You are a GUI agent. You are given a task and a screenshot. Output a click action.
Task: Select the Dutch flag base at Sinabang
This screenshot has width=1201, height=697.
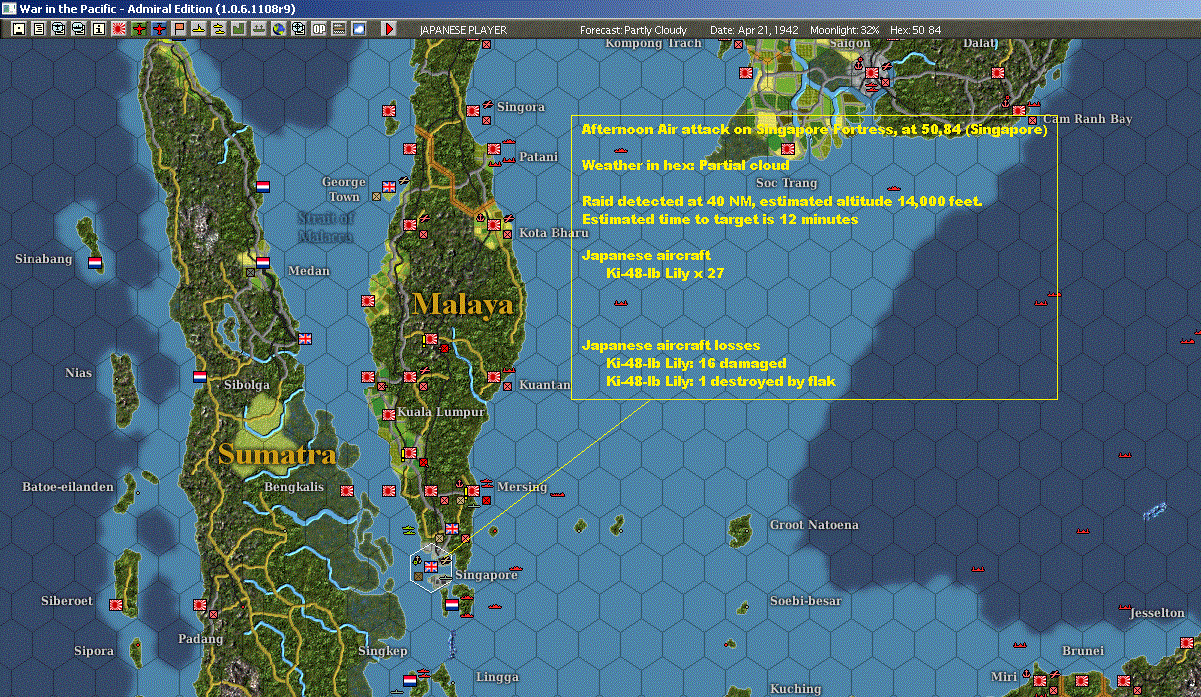pos(95,263)
